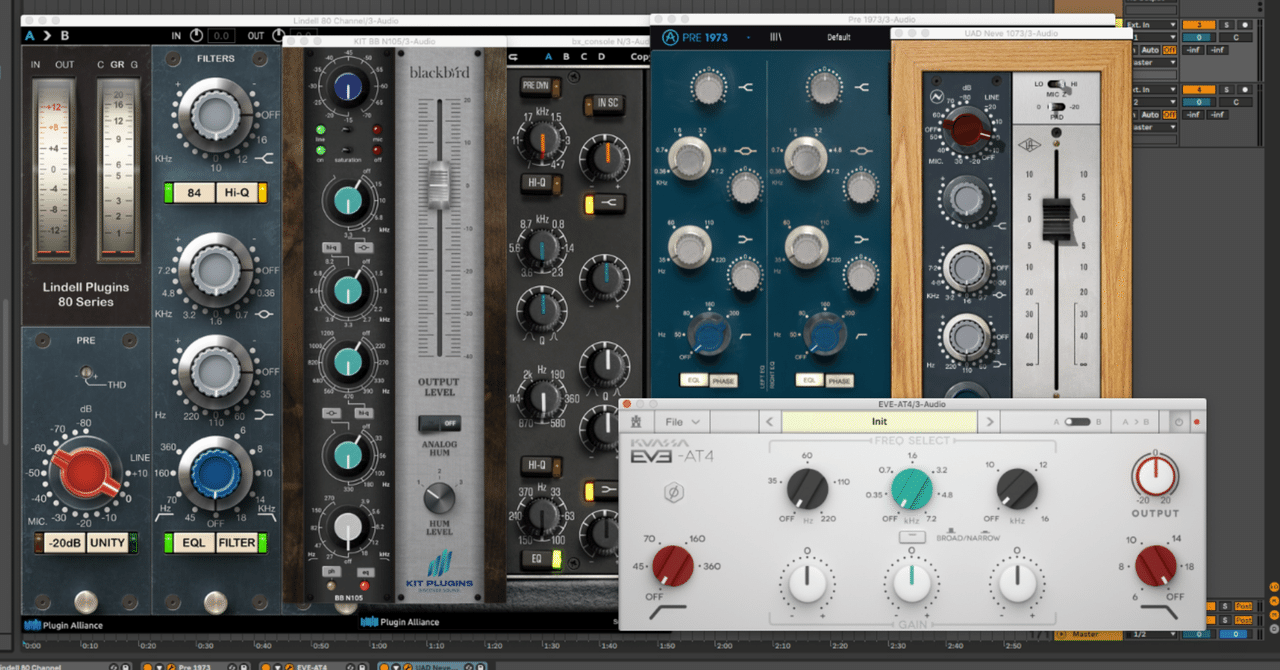Select setting A in bx_console N header
This screenshot has width=1280, height=670.
pos(548,57)
